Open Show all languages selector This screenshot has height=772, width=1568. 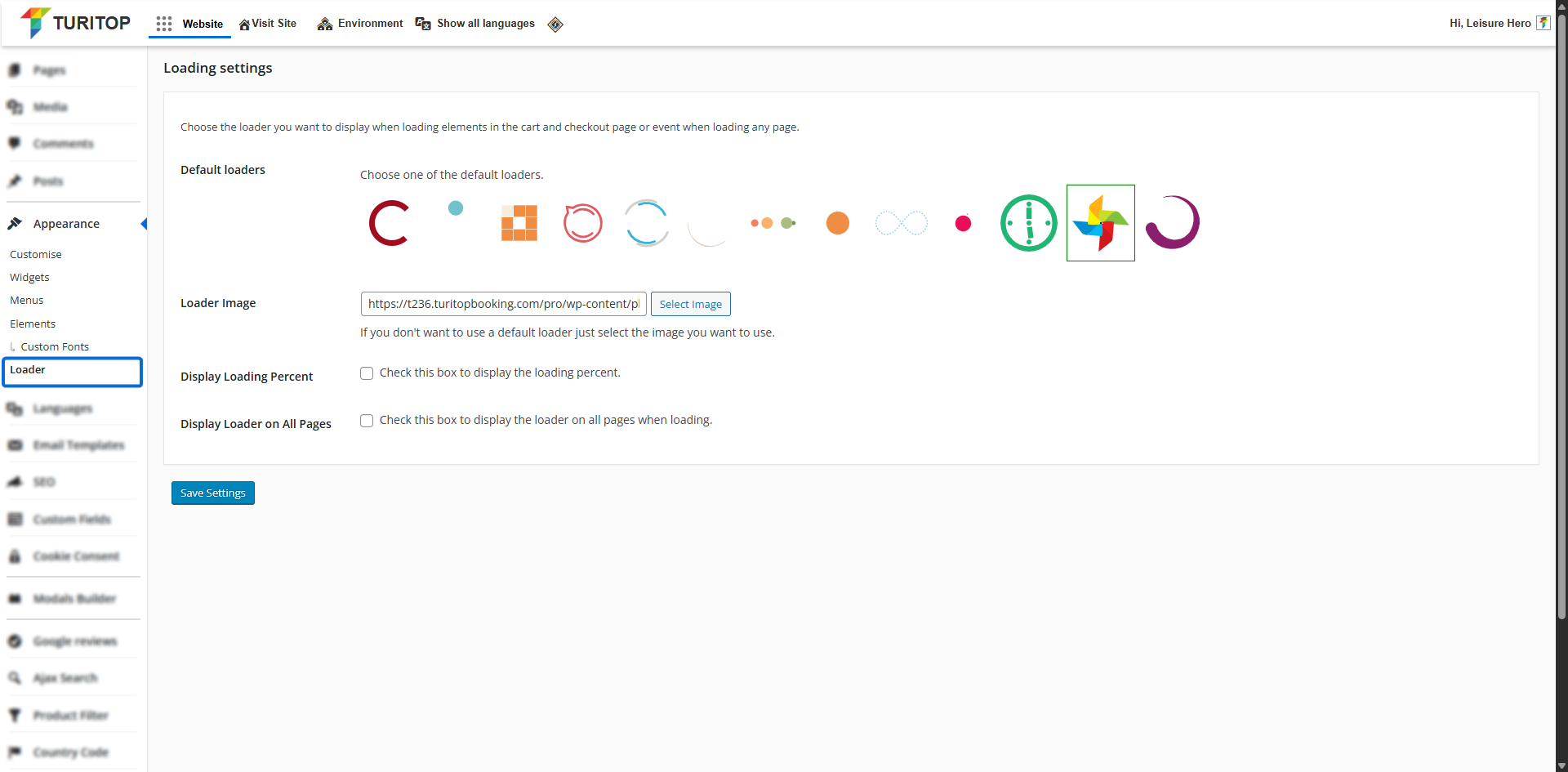pyautogui.click(x=475, y=24)
